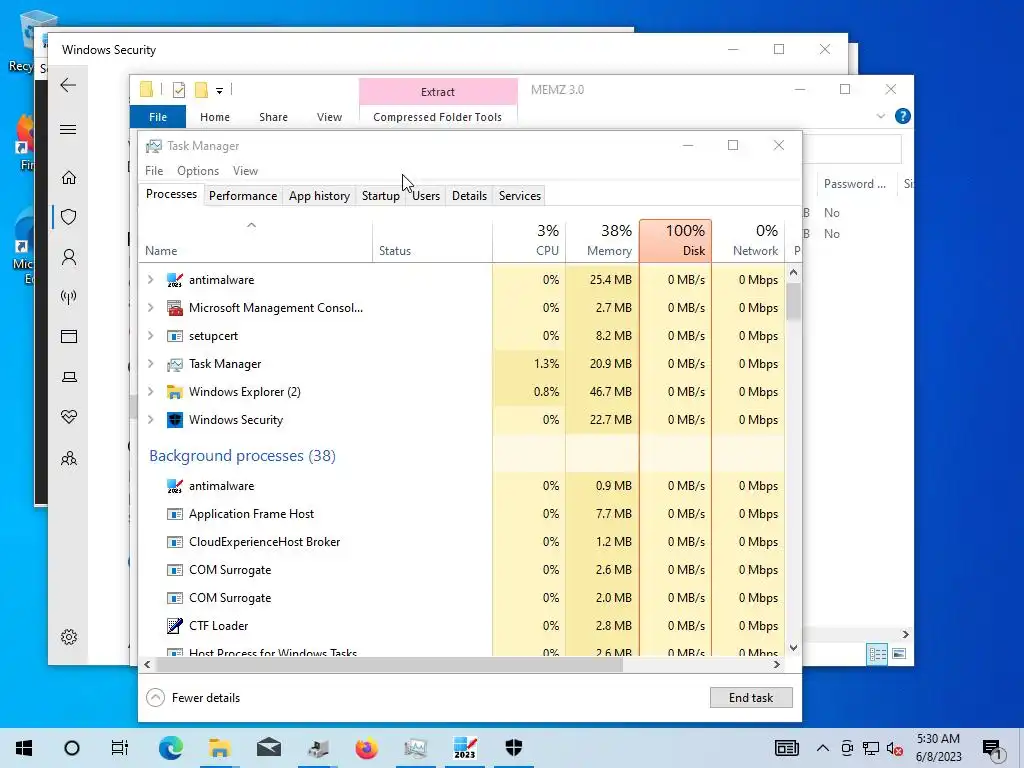
Task: Open the Task Manager Options menu
Action: click(x=198, y=171)
